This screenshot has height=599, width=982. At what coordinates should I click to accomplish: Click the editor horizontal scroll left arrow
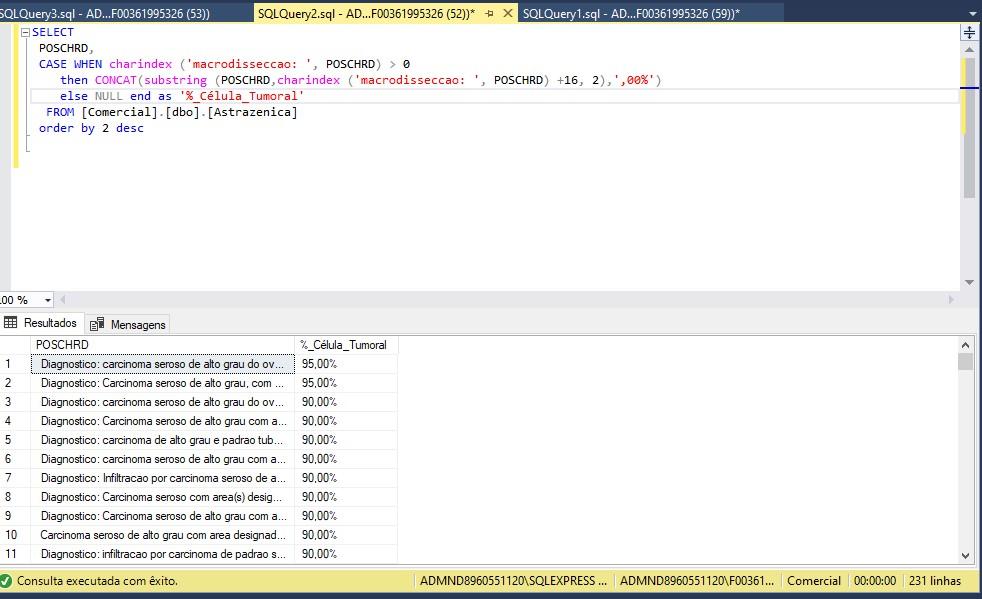click(63, 300)
